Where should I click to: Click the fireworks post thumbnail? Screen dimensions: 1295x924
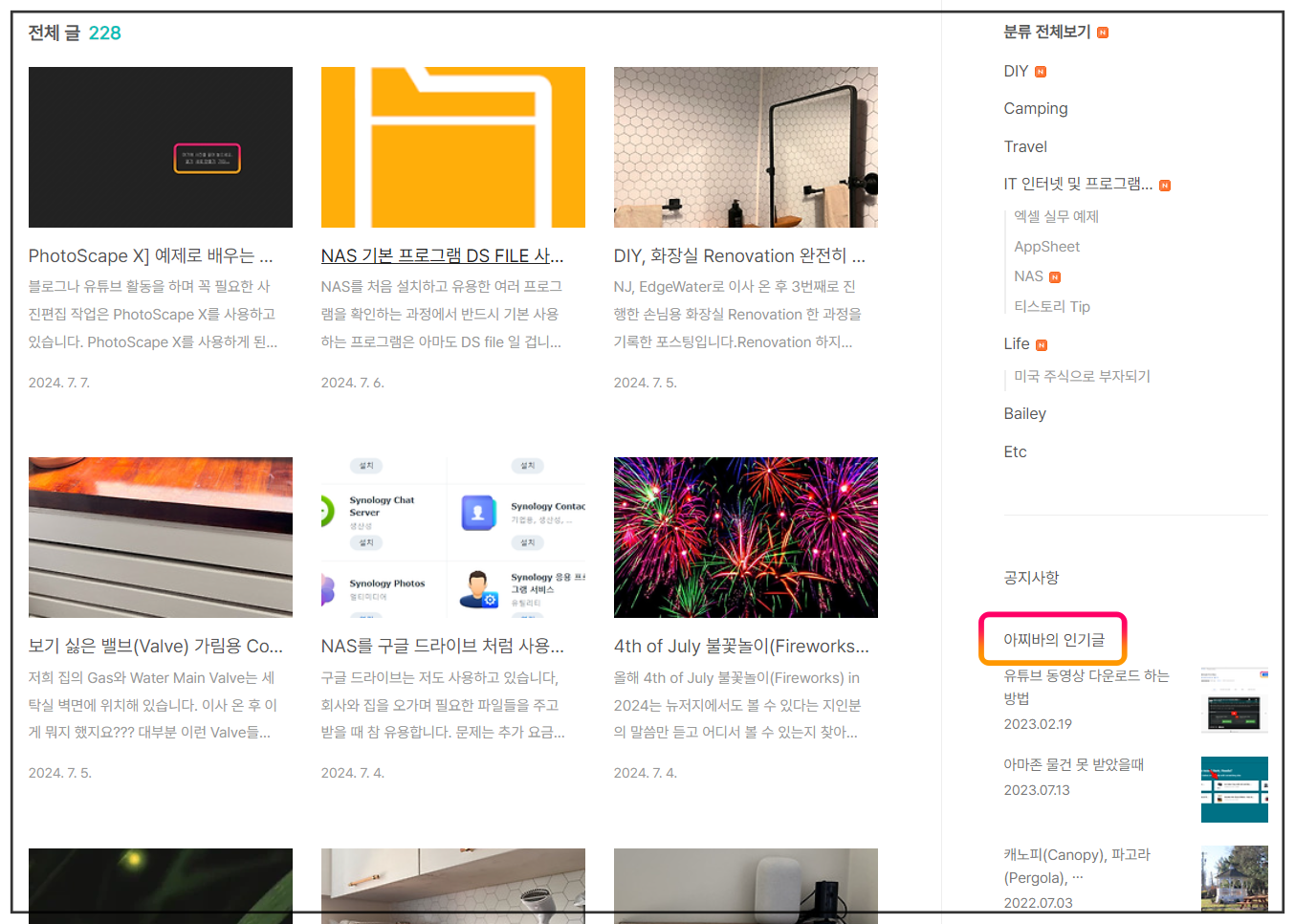746,538
